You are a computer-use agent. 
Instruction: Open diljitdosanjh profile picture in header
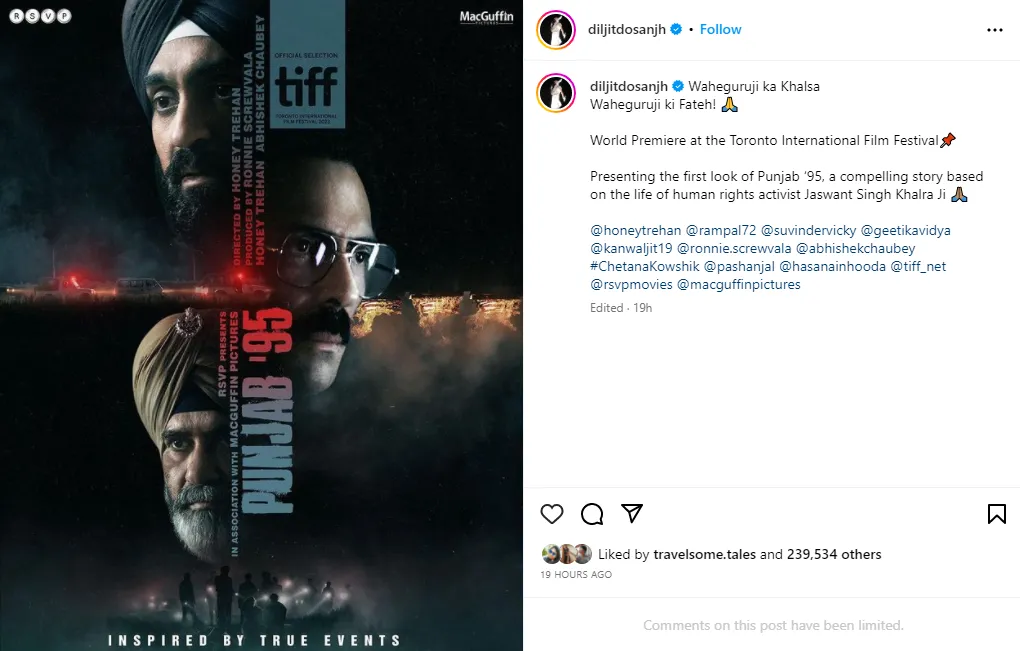click(556, 29)
